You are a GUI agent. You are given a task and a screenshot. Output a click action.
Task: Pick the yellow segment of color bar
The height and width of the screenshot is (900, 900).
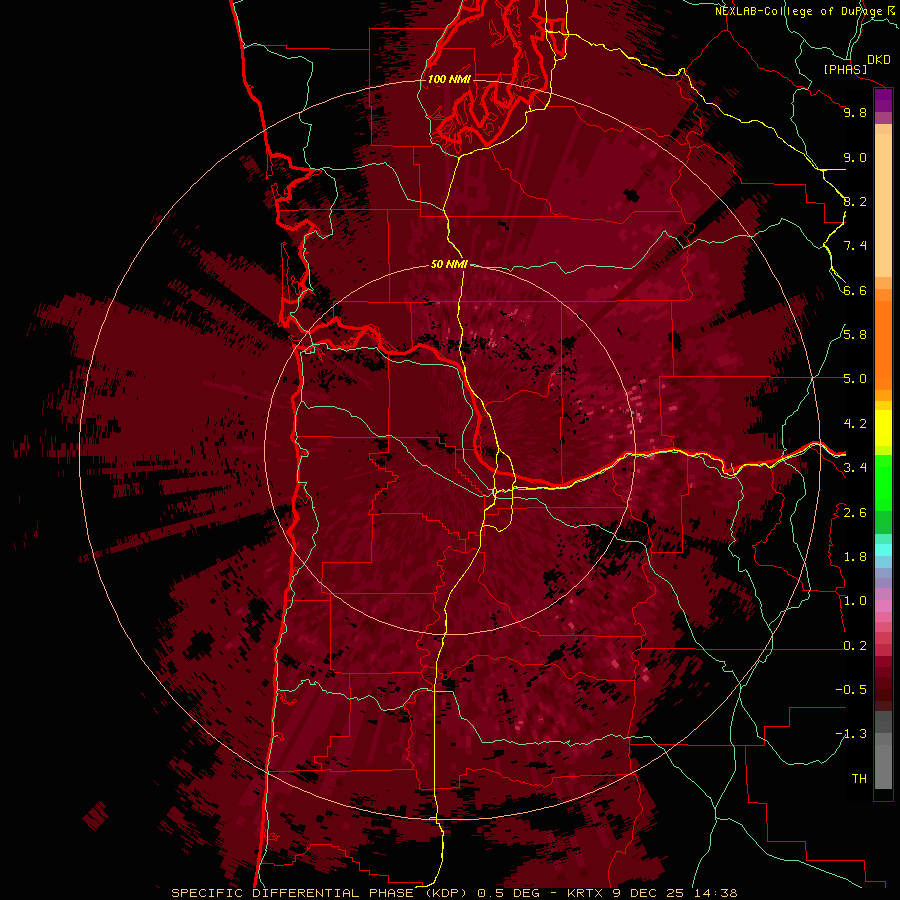point(883,428)
